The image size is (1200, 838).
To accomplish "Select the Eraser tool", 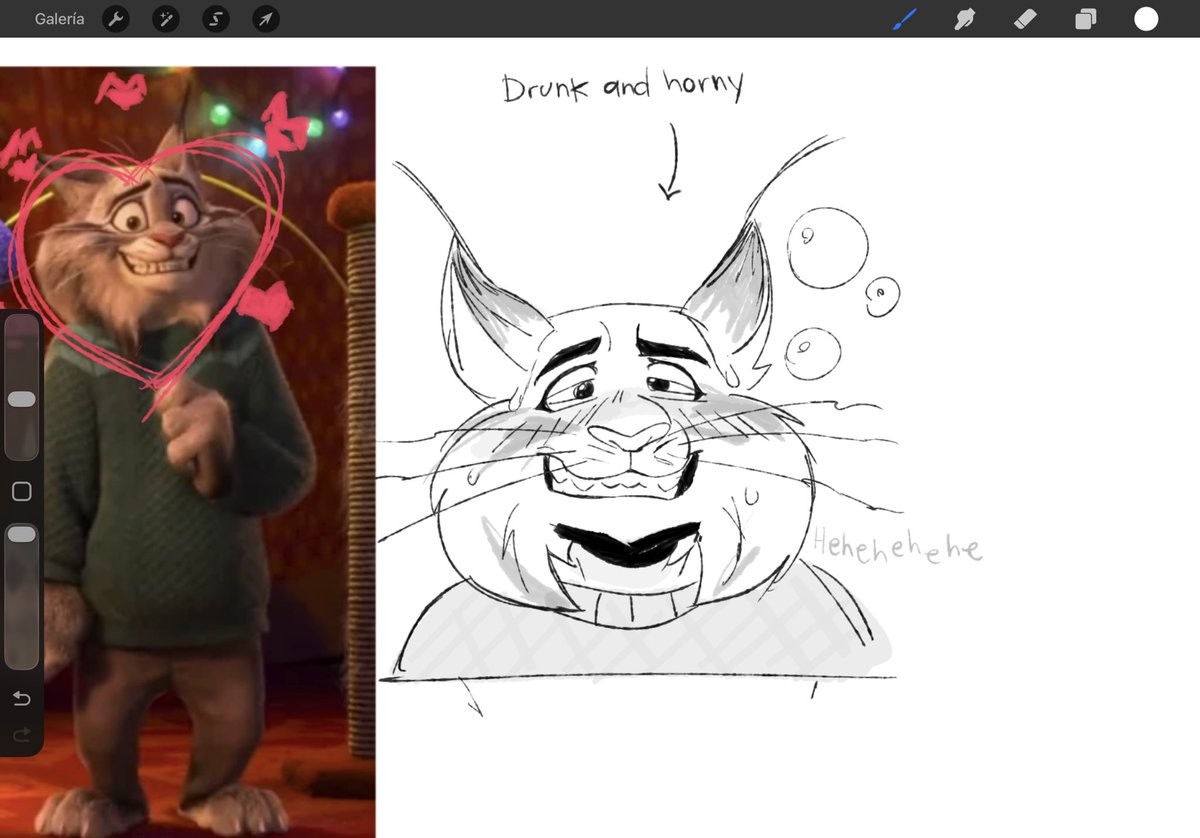I will pyautogui.click(x=1025, y=19).
